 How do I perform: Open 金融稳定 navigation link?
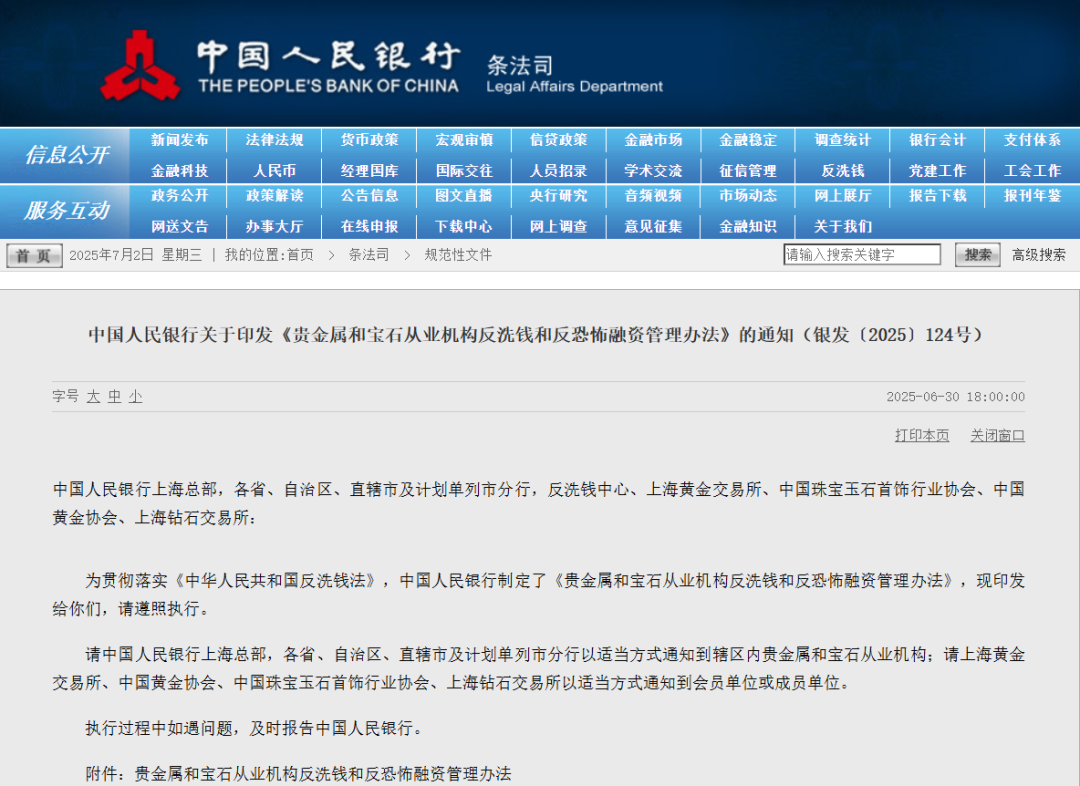[748, 140]
